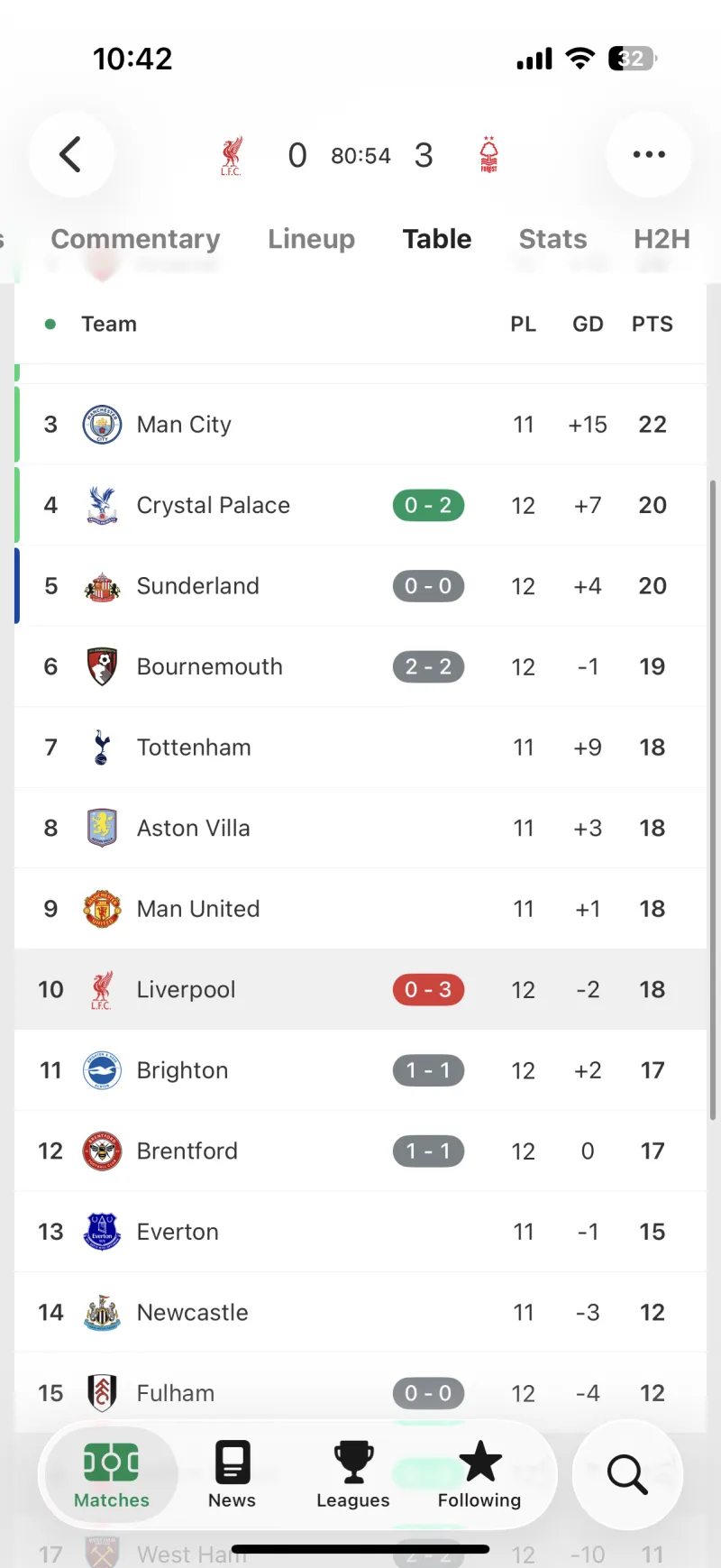
Task: Tap Liverpool's red 0 - 3 live score badge
Action: (428, 990)
